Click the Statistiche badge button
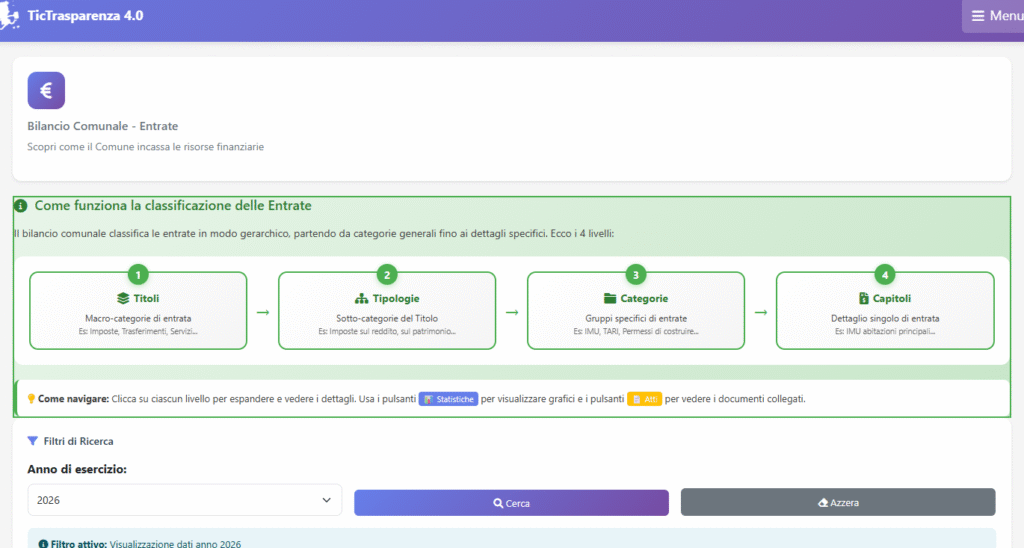 (x=447, y=399)
